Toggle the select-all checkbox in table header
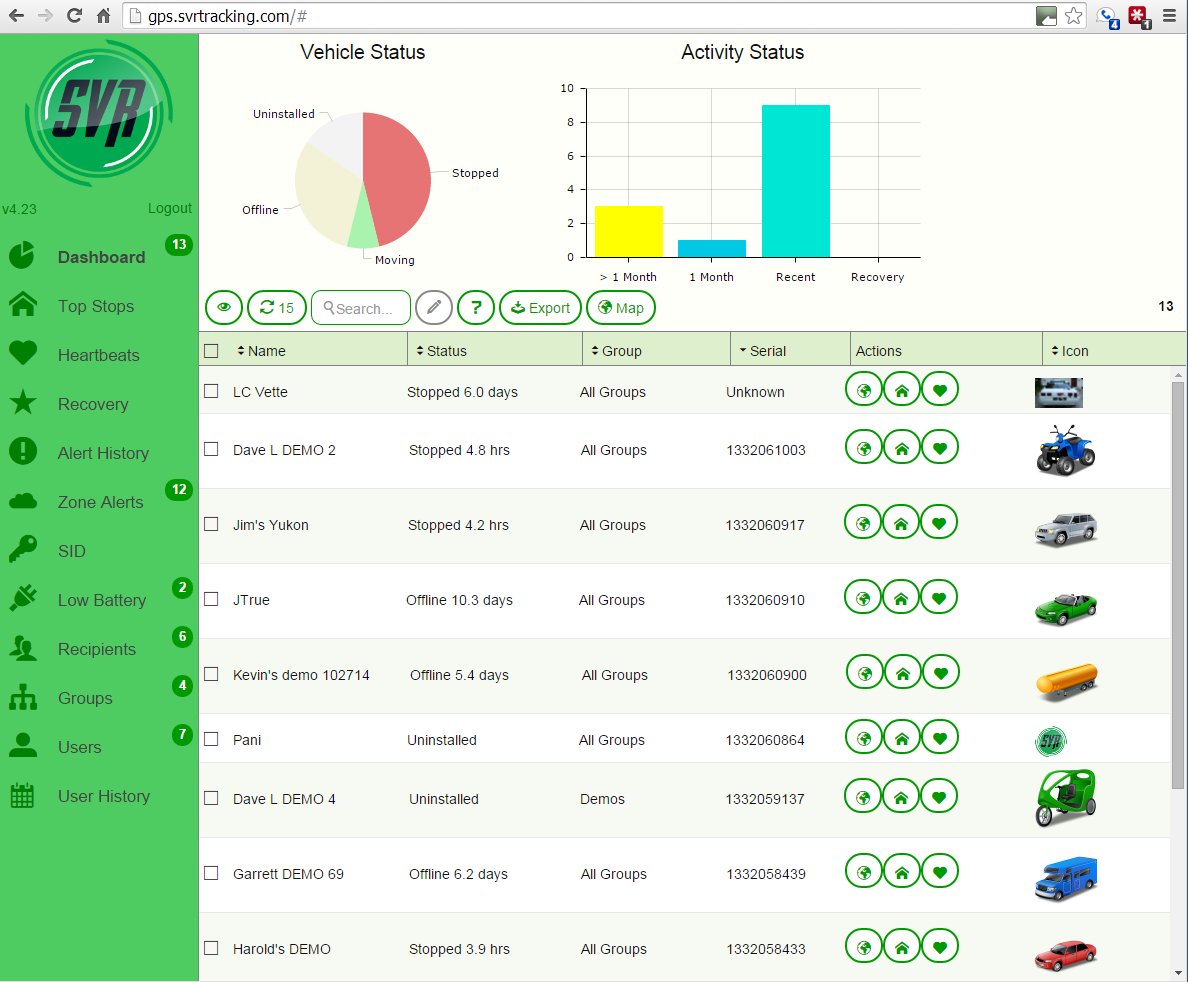 211,351
